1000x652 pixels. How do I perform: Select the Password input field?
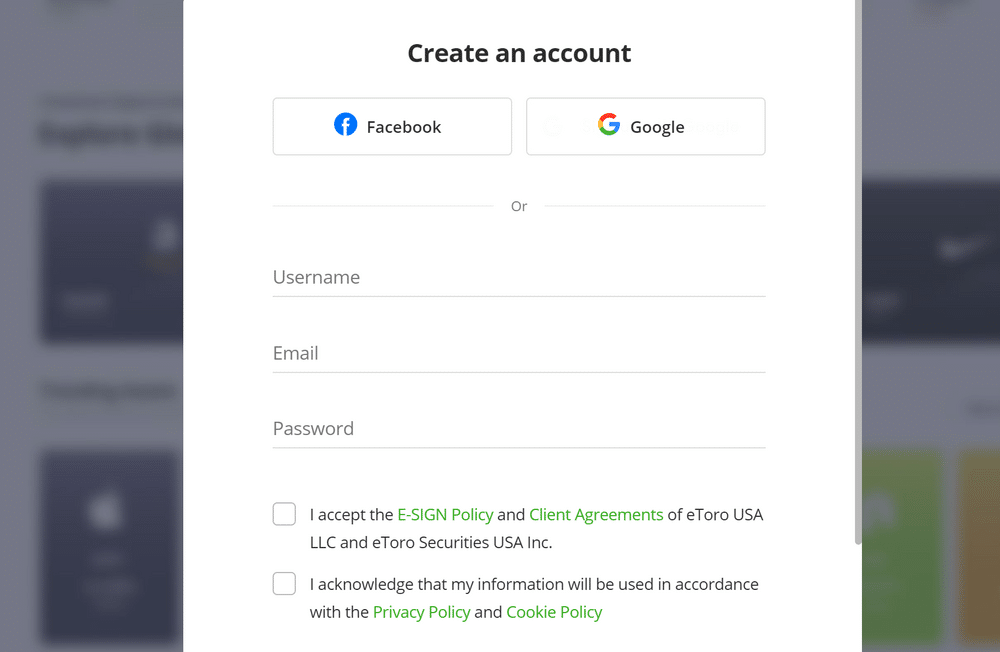click(x=519, y=429)
